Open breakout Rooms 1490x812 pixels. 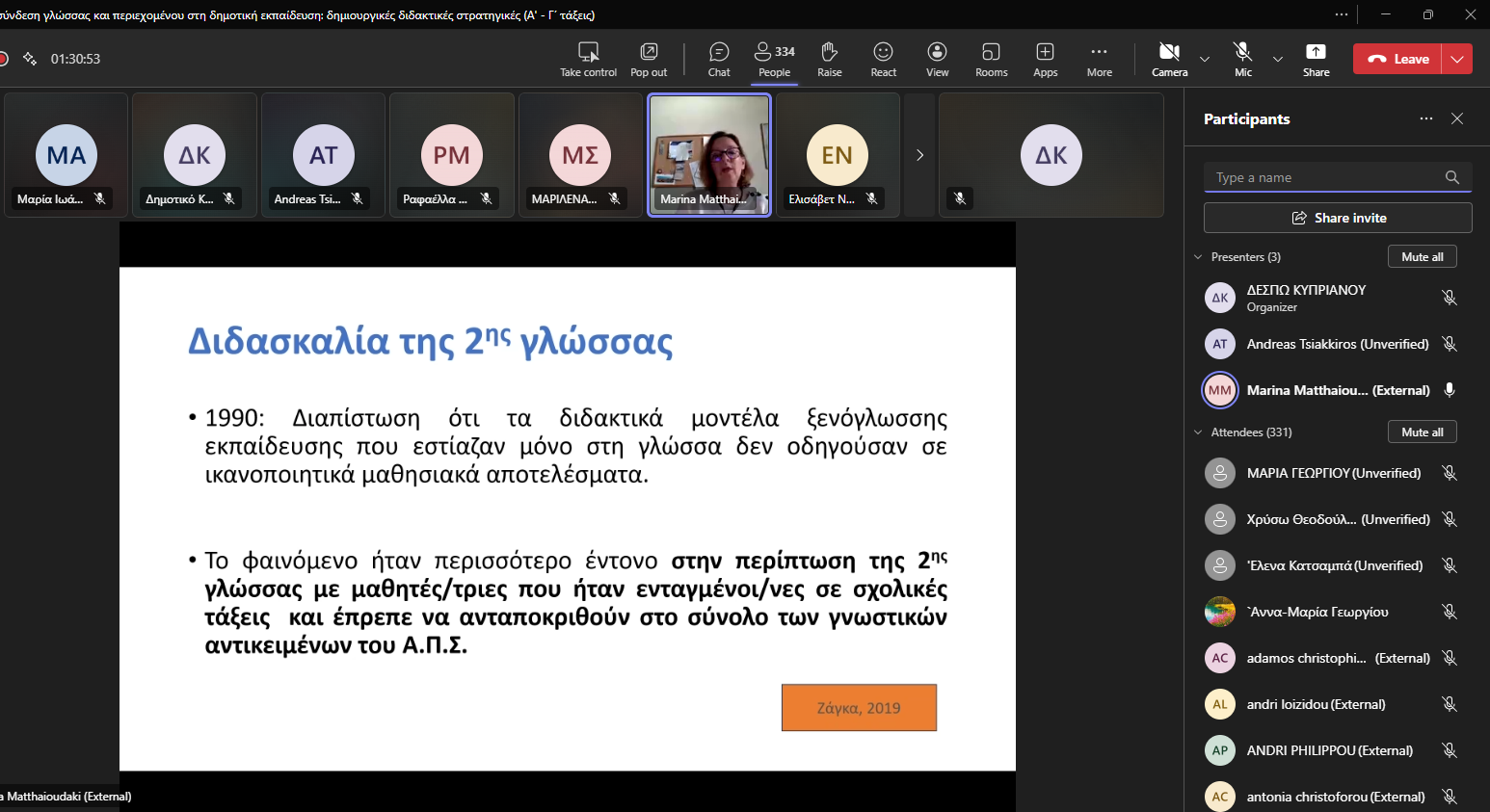click(991, 59)
